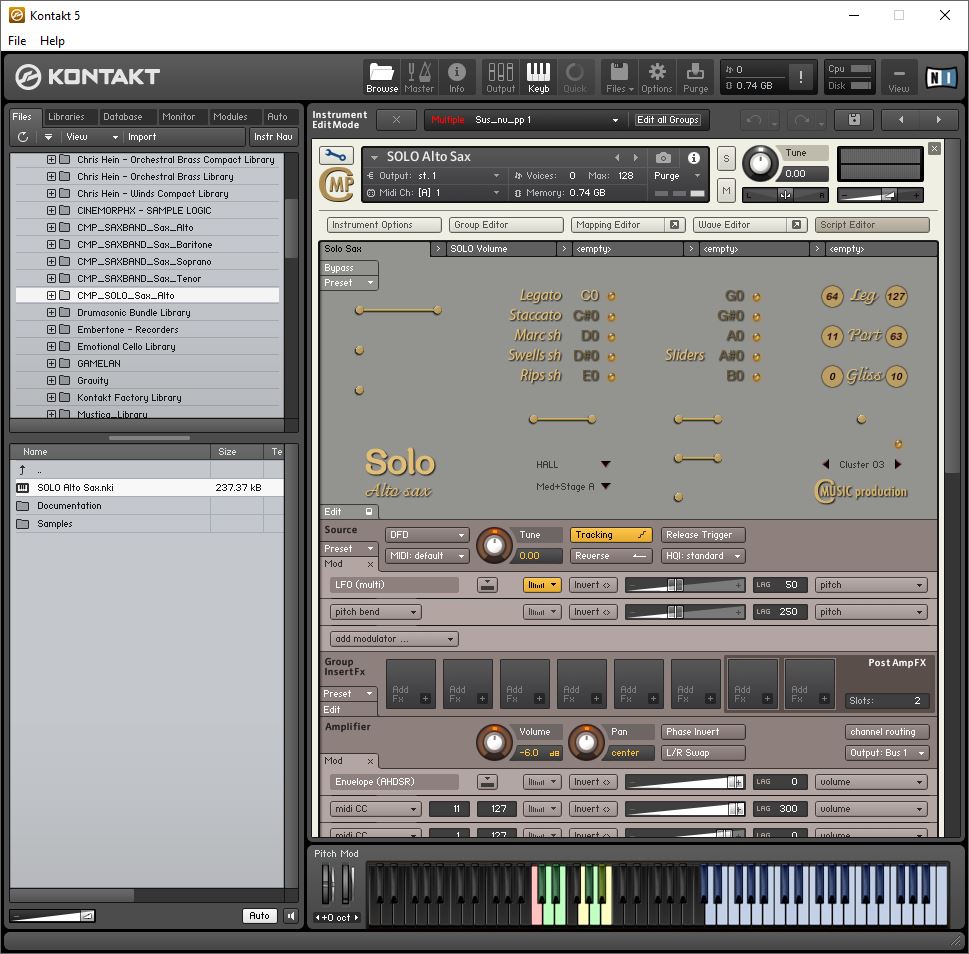969x954 pixels.
Task: Expand the CMP_SOLO_Sax_Alto folder
Action: click(x=51, y=295)
